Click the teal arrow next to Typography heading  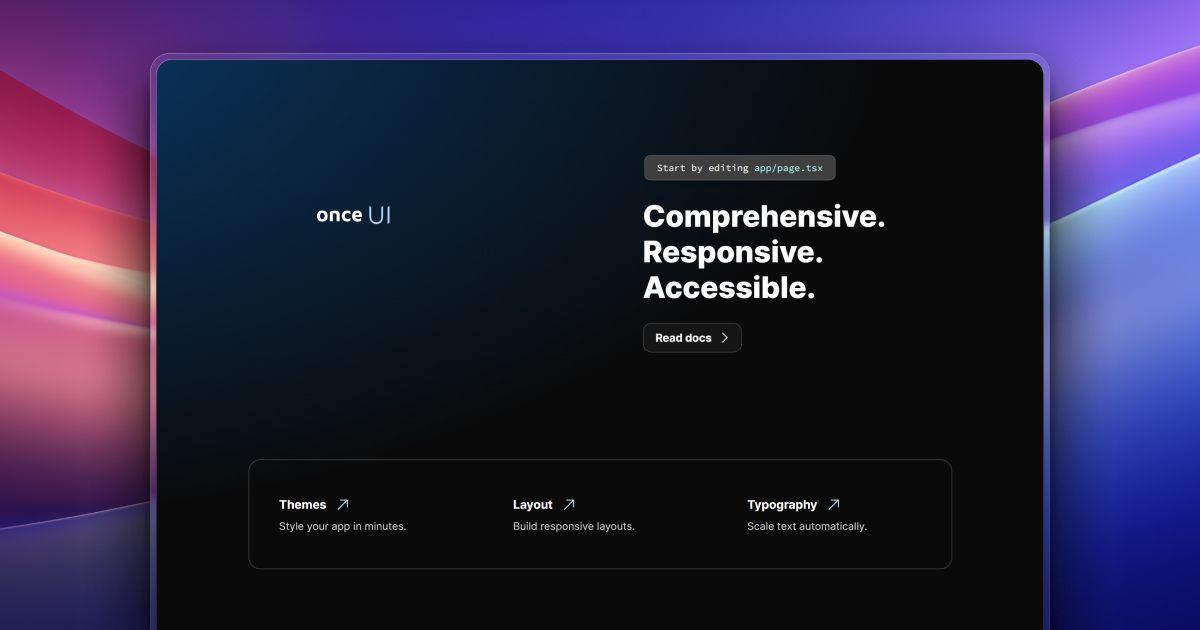click(835, 504)
